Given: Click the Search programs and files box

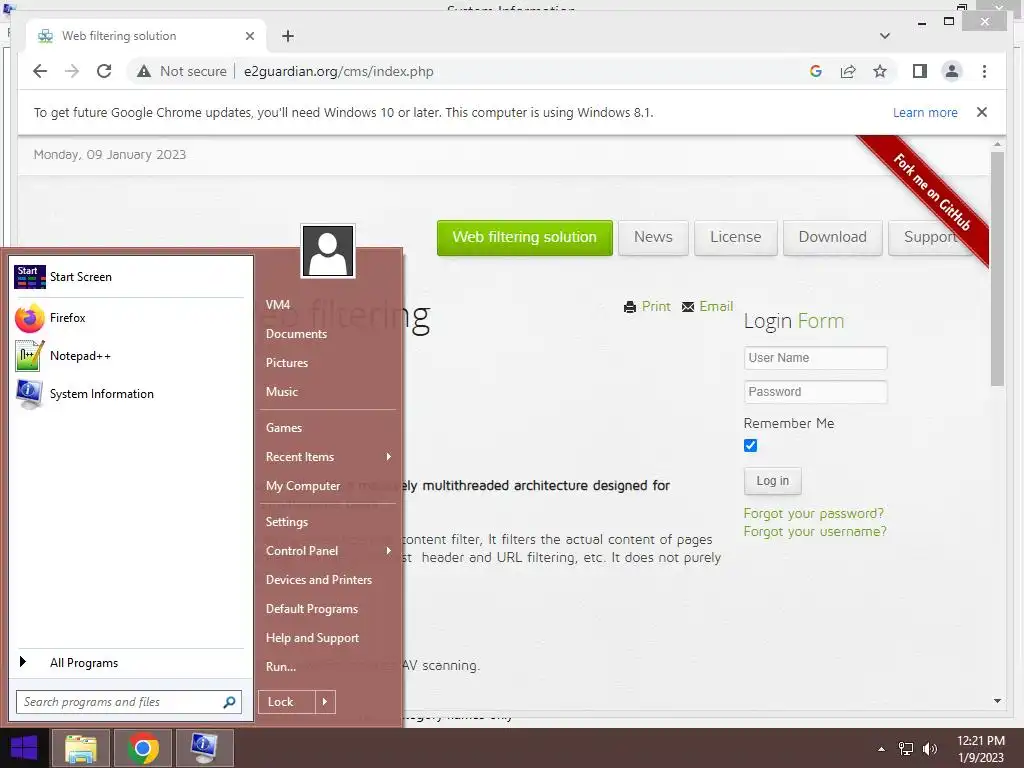Looking at the screenshot, I should tap(129, 702).
